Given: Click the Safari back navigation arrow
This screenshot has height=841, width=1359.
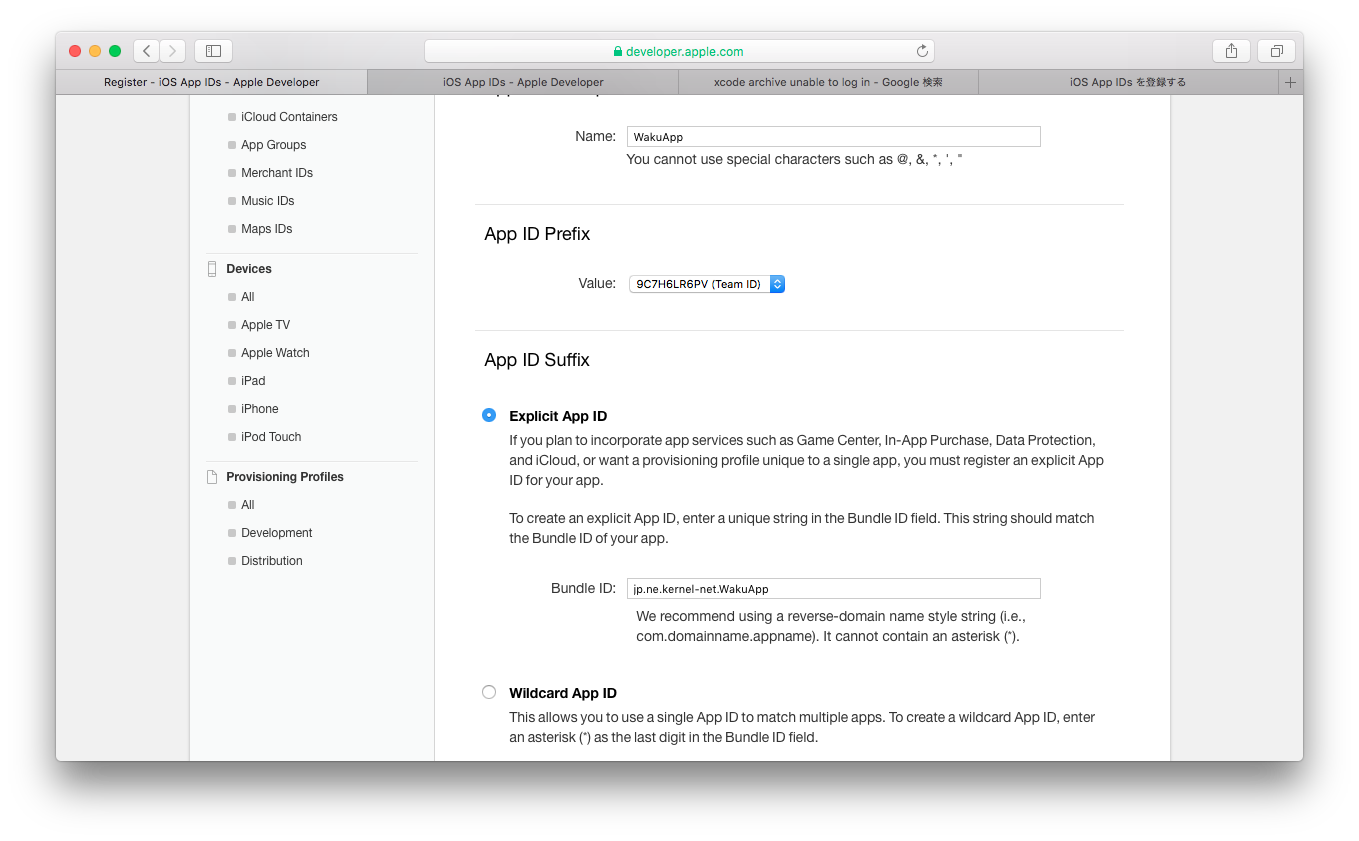Looking at the screenshot, I should (147, 51).
